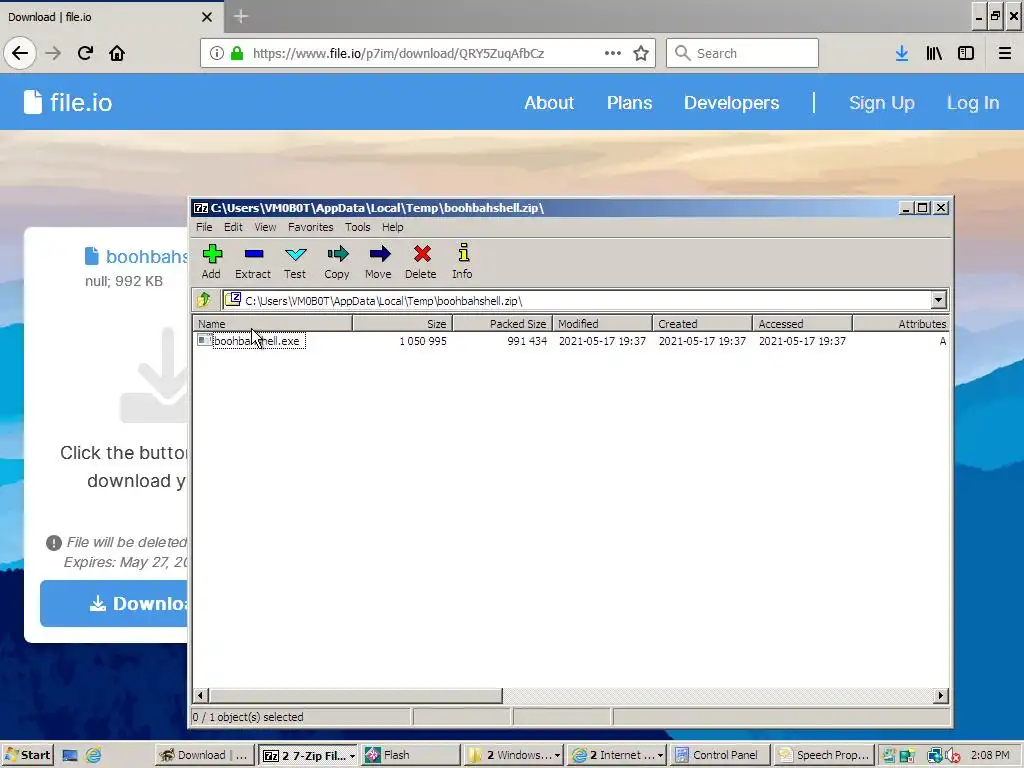The height and width of the screenshot is (768, 1024).
Task: Launch Internet Explorer from quick launch
Action: [93, 755]
